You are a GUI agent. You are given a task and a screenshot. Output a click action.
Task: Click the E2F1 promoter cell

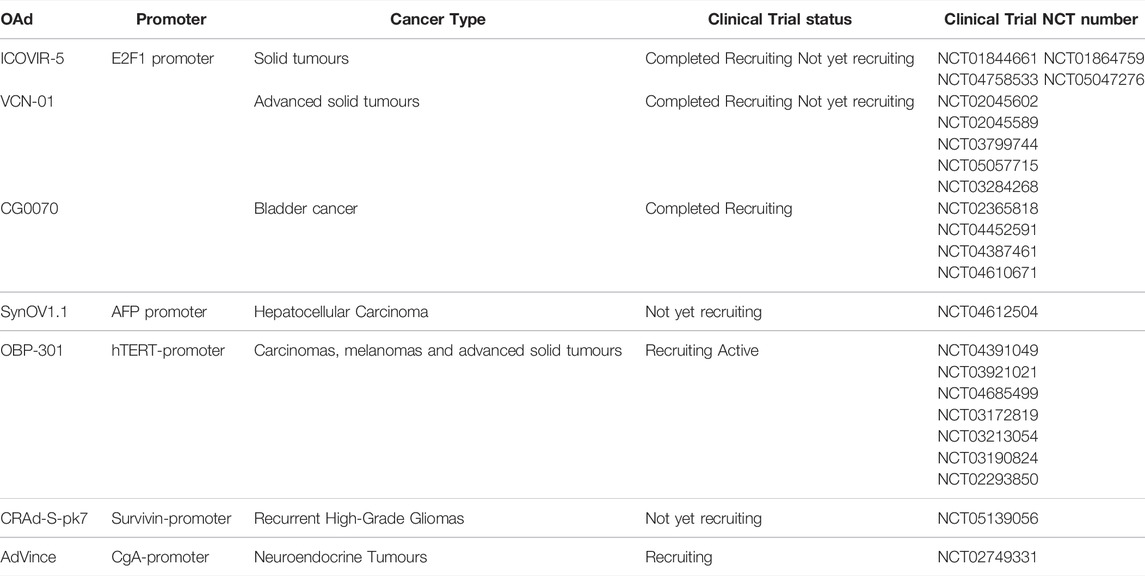coord(163,58)
